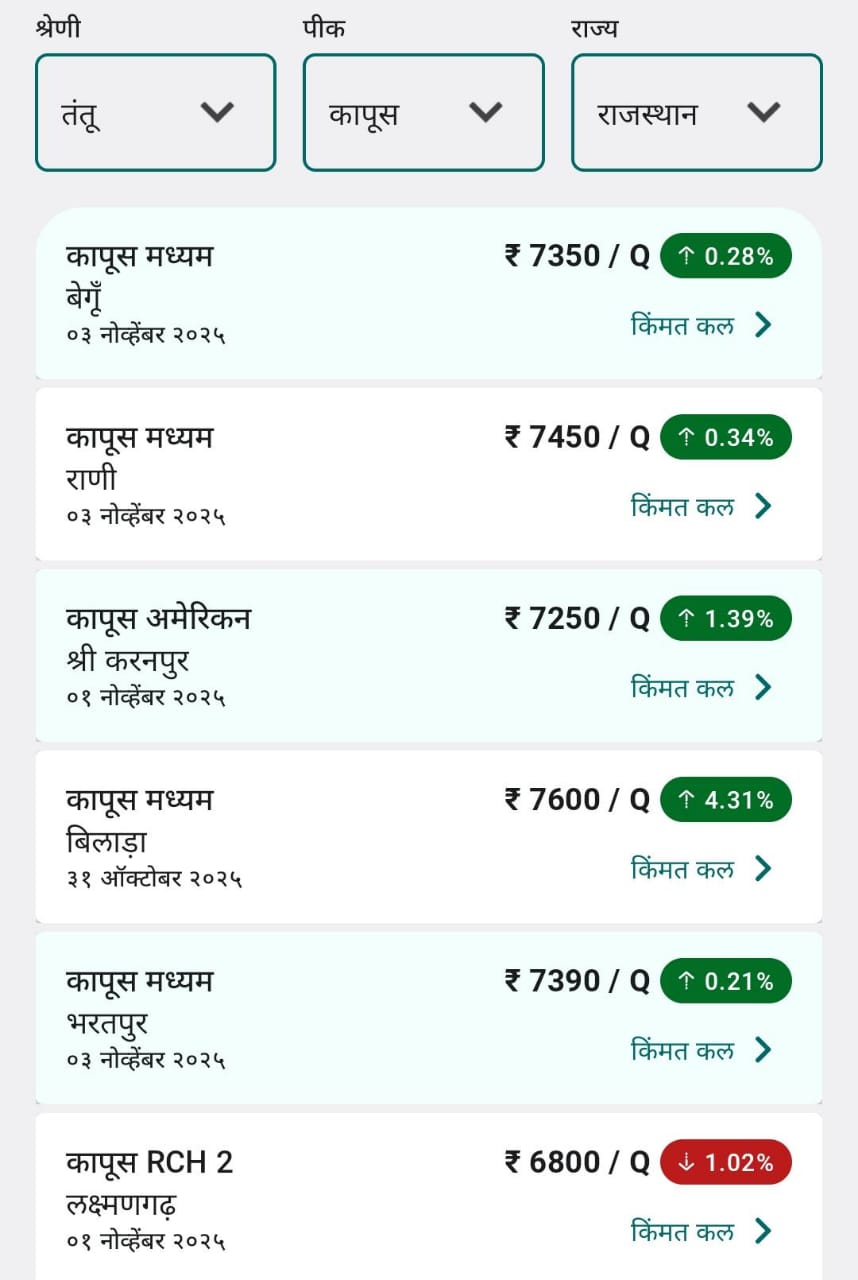The image size is (858, 1280).
Task: Tap the chevron arrow in भरतपुर price row
Action: (763, 1050)
